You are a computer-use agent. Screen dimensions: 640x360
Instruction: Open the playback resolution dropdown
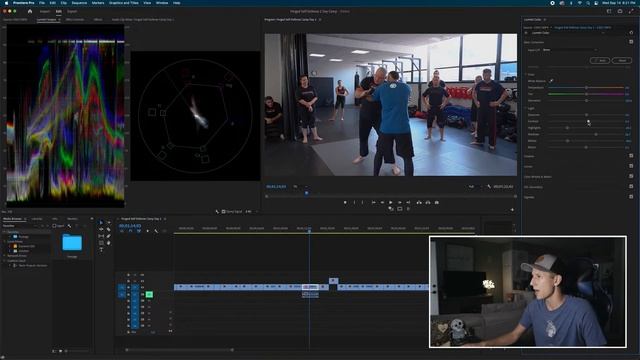click(474, 187)
